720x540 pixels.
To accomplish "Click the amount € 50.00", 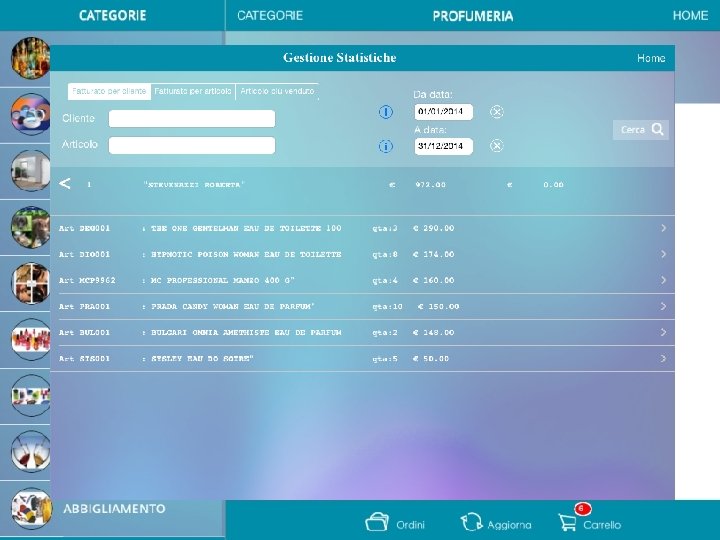I will click(x=431, y=359).
